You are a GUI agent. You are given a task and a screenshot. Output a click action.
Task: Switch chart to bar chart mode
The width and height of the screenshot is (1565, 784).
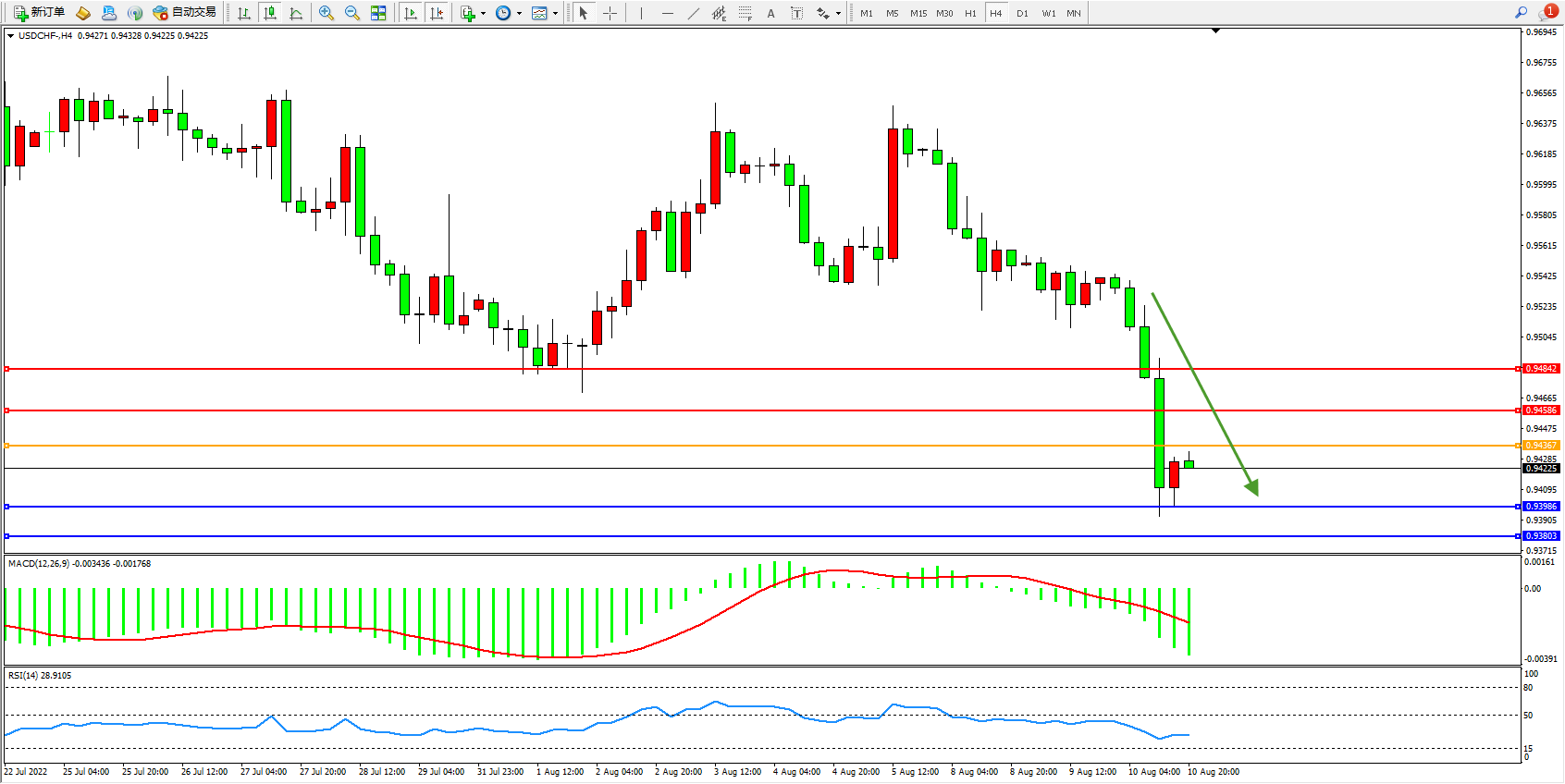point(244,13)
